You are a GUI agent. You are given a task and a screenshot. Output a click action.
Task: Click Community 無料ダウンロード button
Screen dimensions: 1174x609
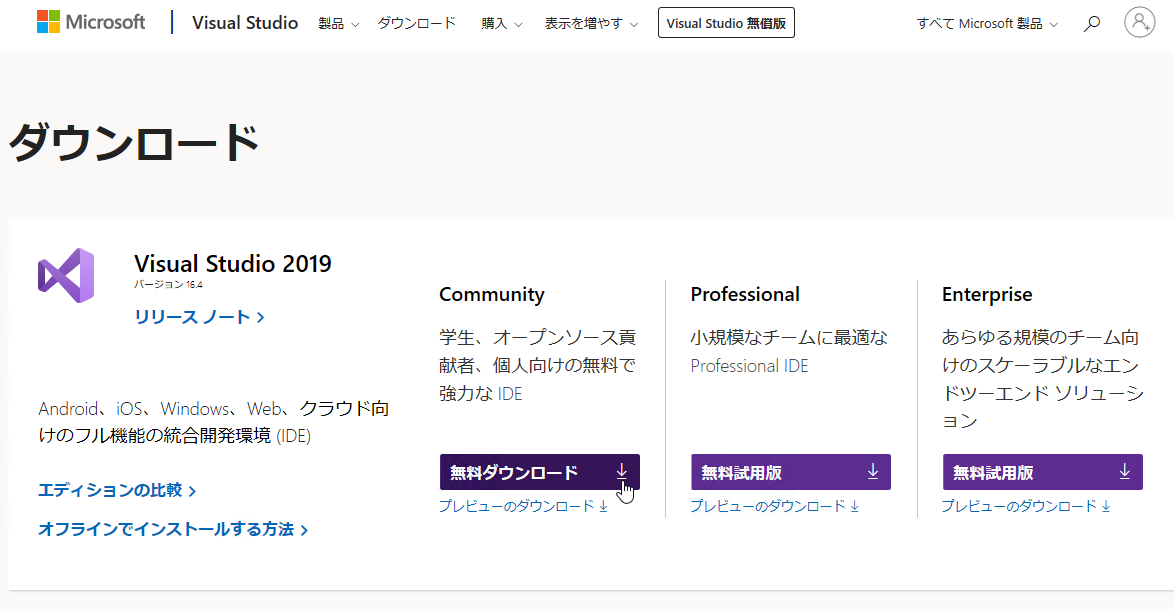[540, 472]
